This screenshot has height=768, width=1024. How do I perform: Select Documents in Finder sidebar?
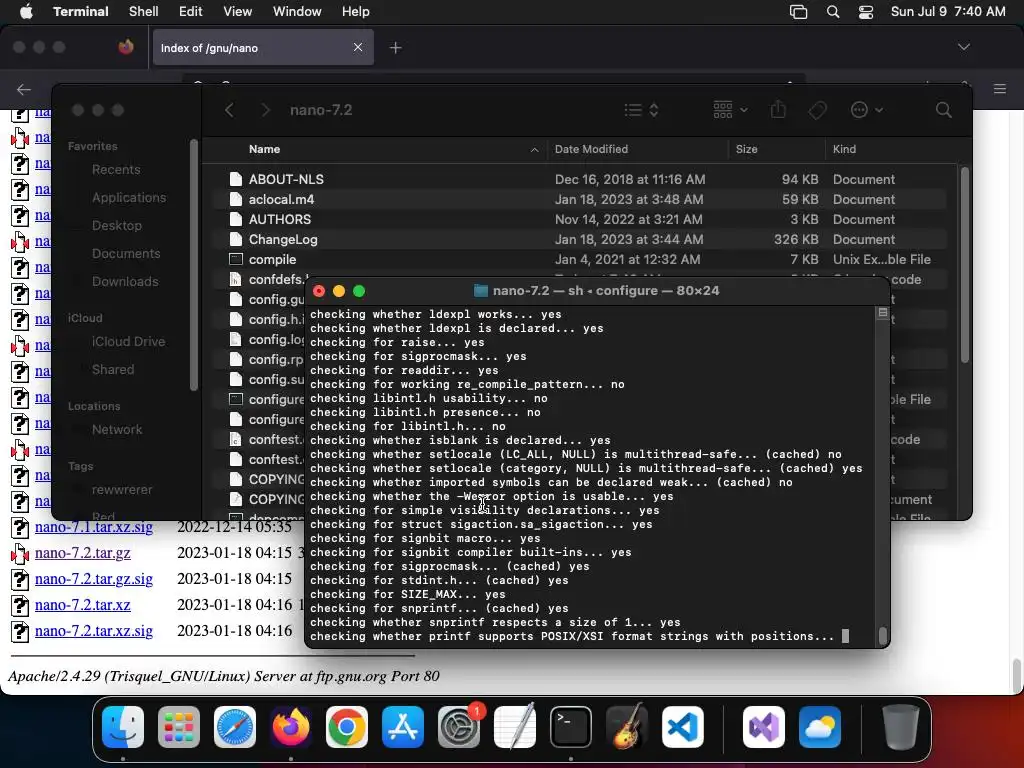click(126, 254)
